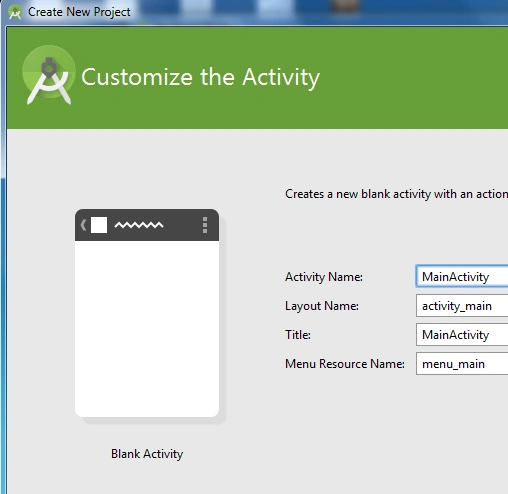The width and height of the screenshot is (508, 494).
Task: Click the white app icon square in preview
Action: click(x=99, y=225)
